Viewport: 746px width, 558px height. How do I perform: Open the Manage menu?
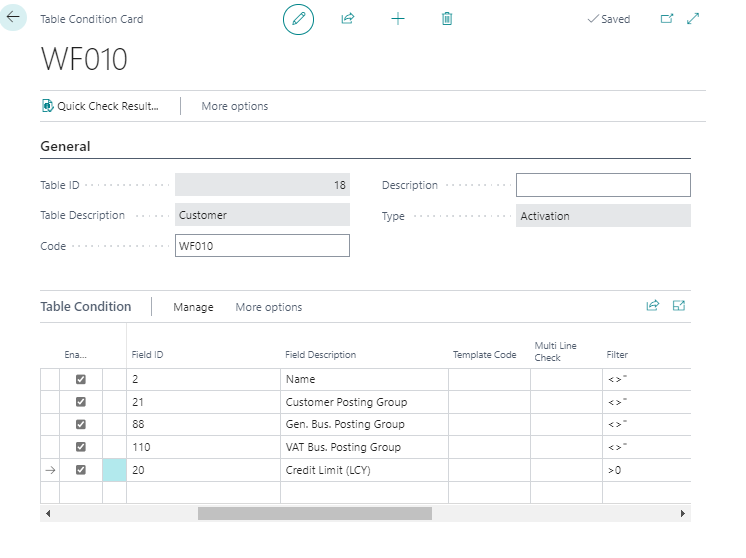[x=193, y=307]
